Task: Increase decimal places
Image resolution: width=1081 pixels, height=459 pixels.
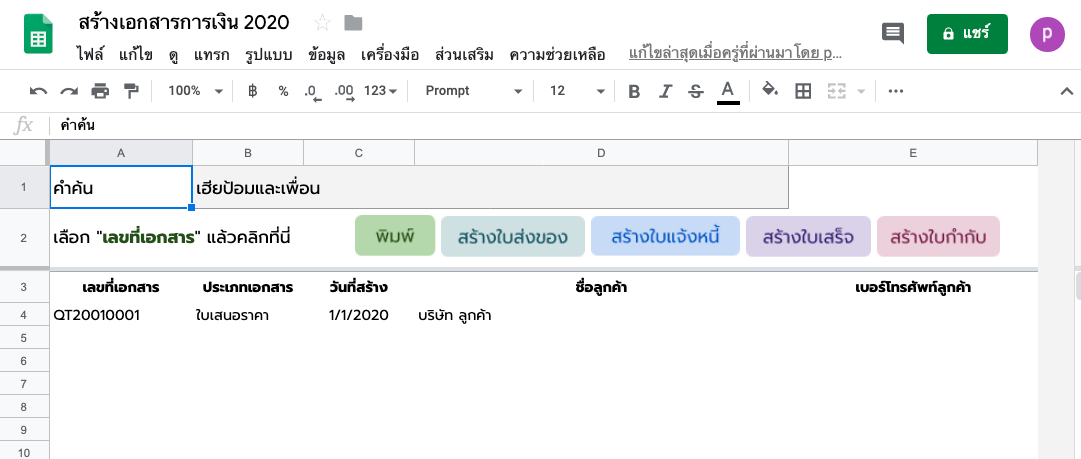Action: [343, 92]
